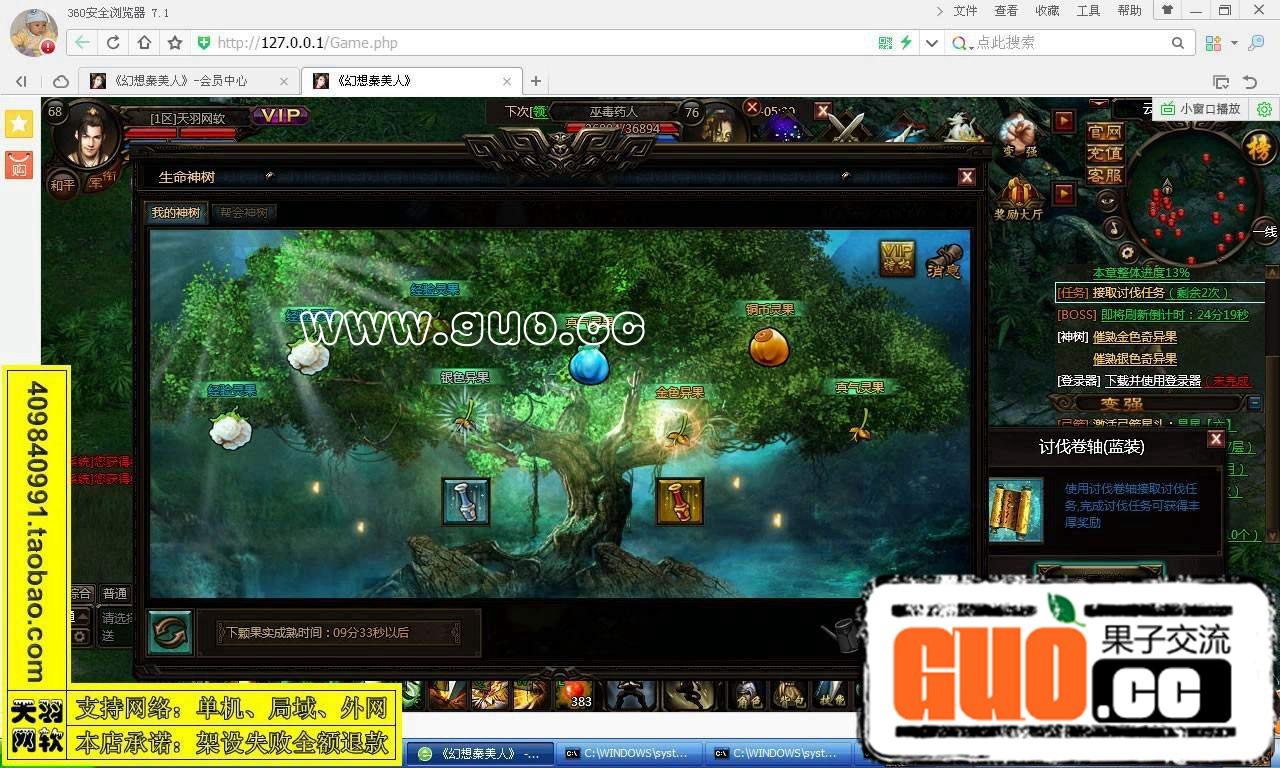Image resolution: width=1280 pixels, height=768 pixels.
Task: Open the red shopping bag sidebar icon
Action: point(19,165)
